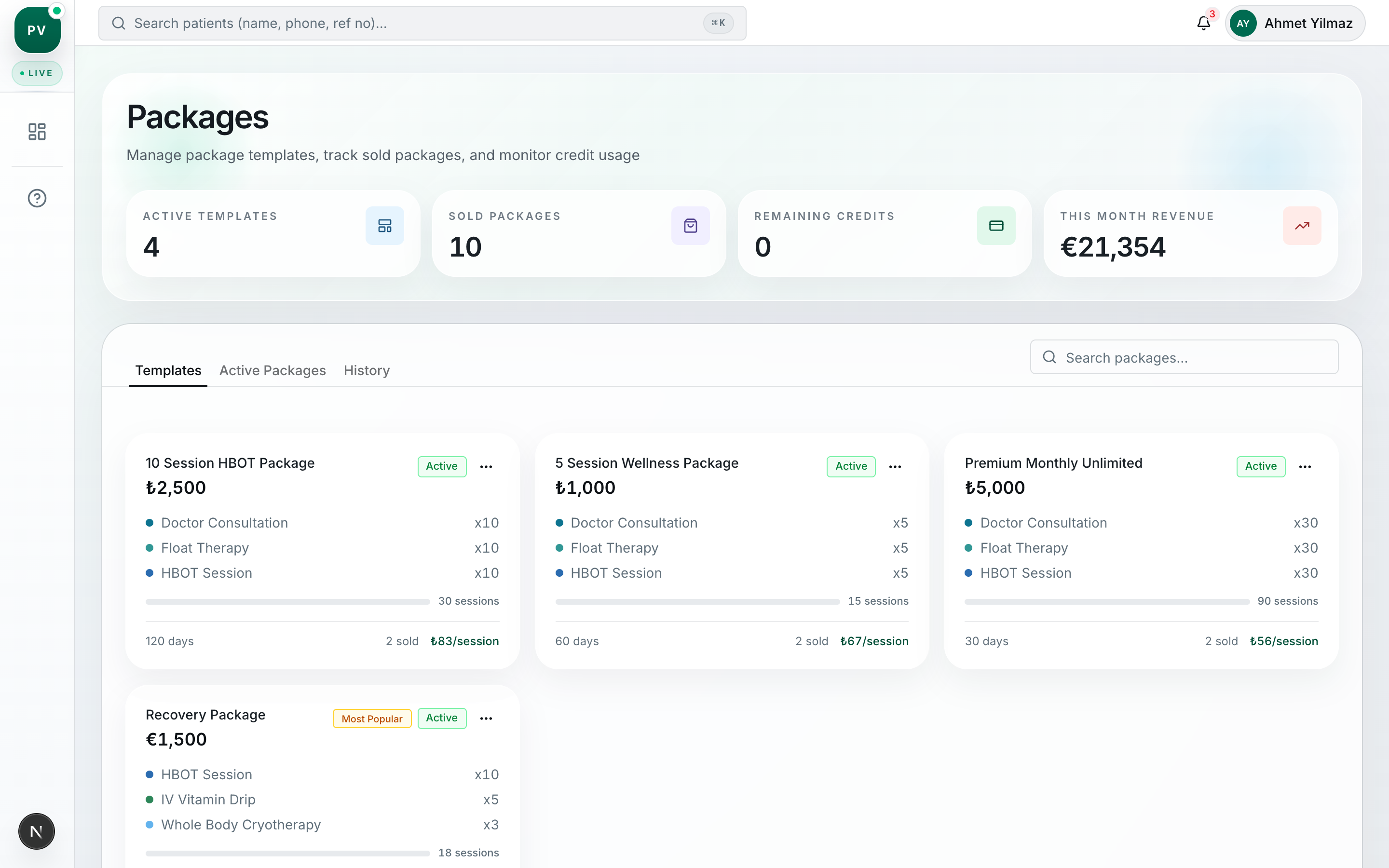1389x868 pixels.
Task: Open the notifications bell
Action: point(1204,23)
